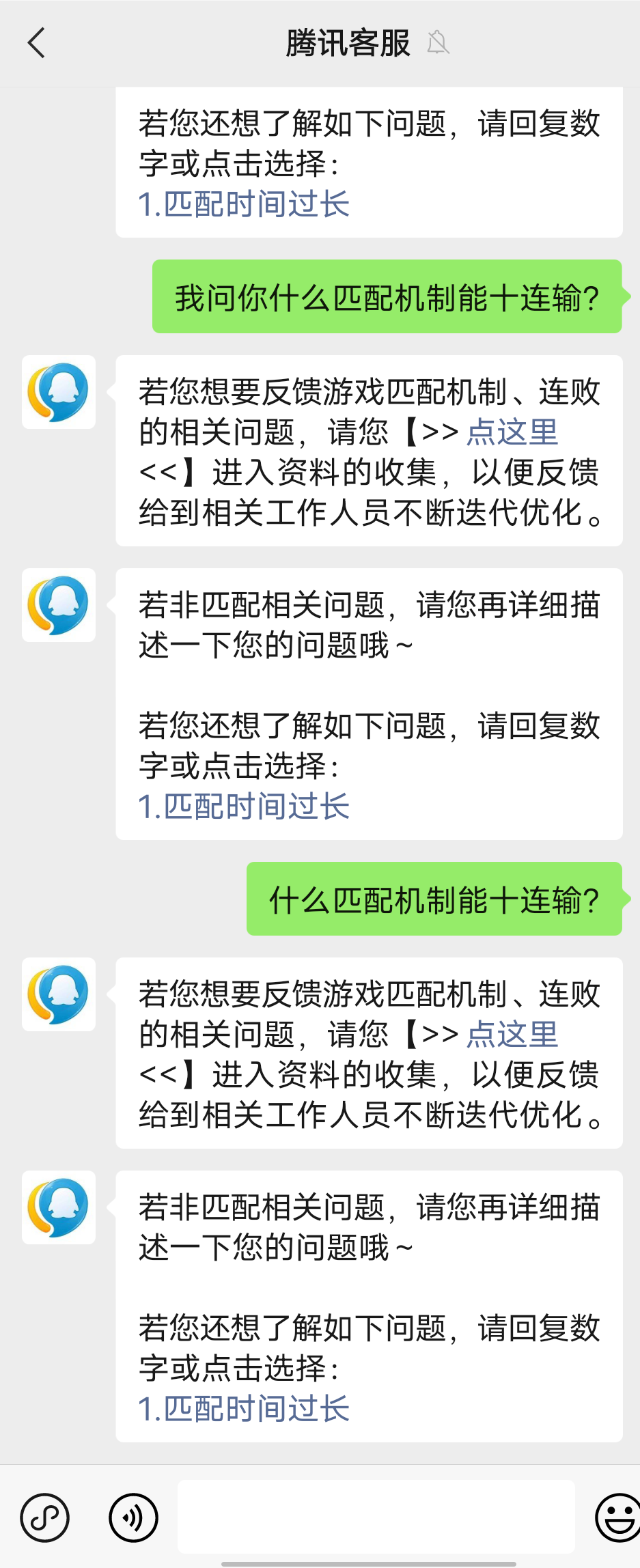This screenshot has height=1568, width=640.
Task: Tap green bubble 什么匹配机制能十连输
Action: tap(434, 899)
